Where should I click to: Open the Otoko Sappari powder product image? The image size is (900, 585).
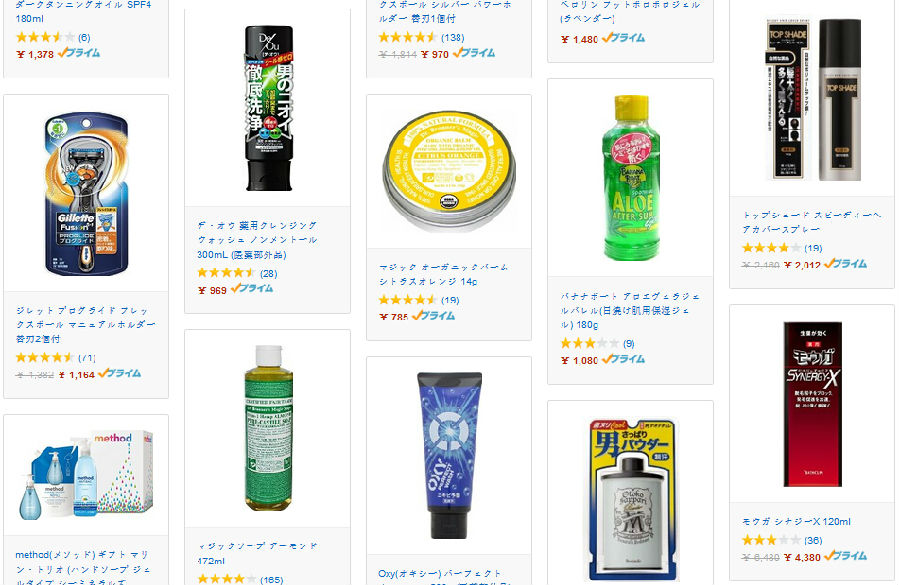630,500
